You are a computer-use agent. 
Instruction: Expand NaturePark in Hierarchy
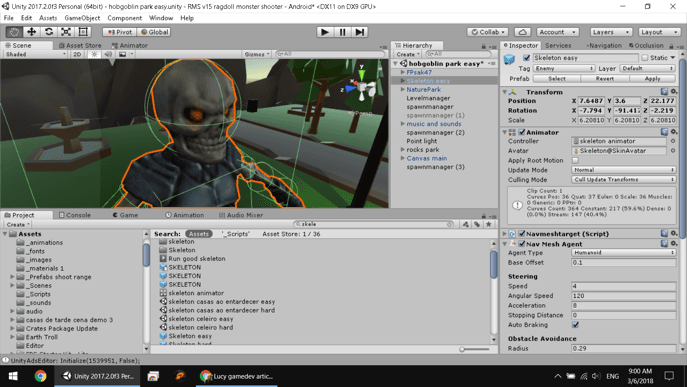coord(403,89)
